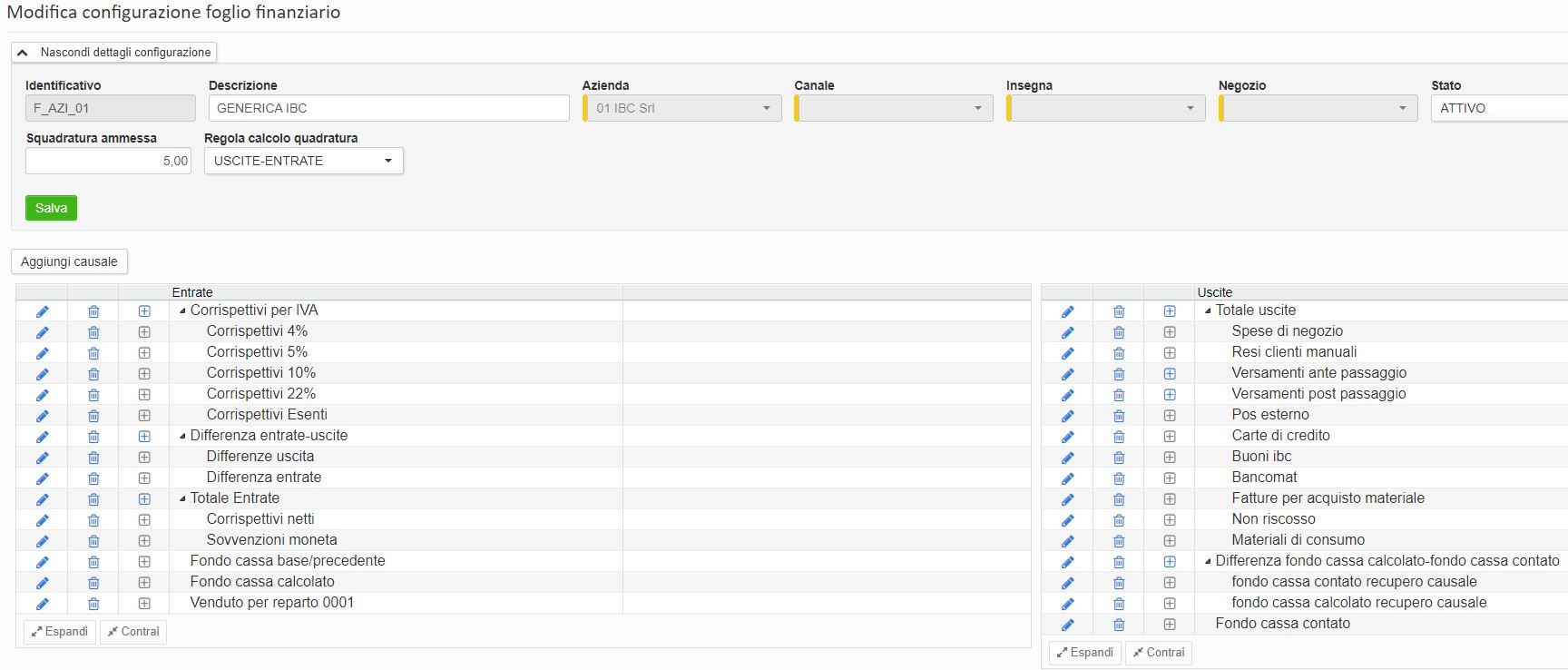Image resolution: width=1568 pixels, height=670 pixels.
Task: Edit Fondo cassa contato with pencil icon
Action: pyautogui.click(x=1067, y=625)
